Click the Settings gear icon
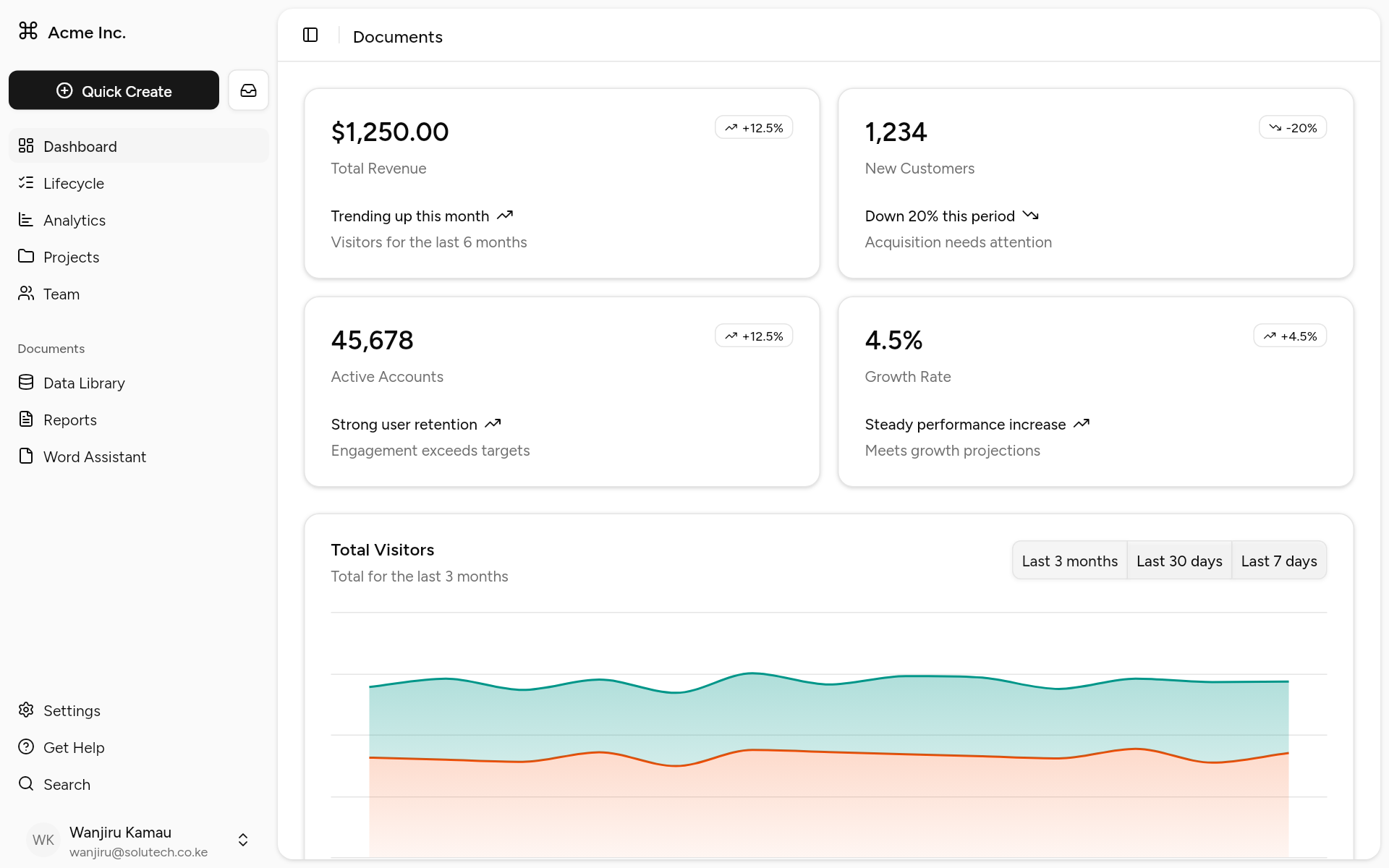 pyautogui.click(x=26, y=710)
